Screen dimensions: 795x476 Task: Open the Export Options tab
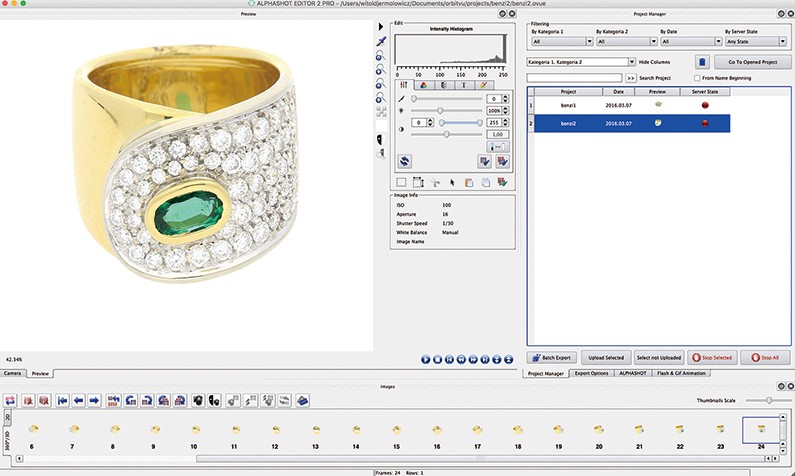(591, 373)
